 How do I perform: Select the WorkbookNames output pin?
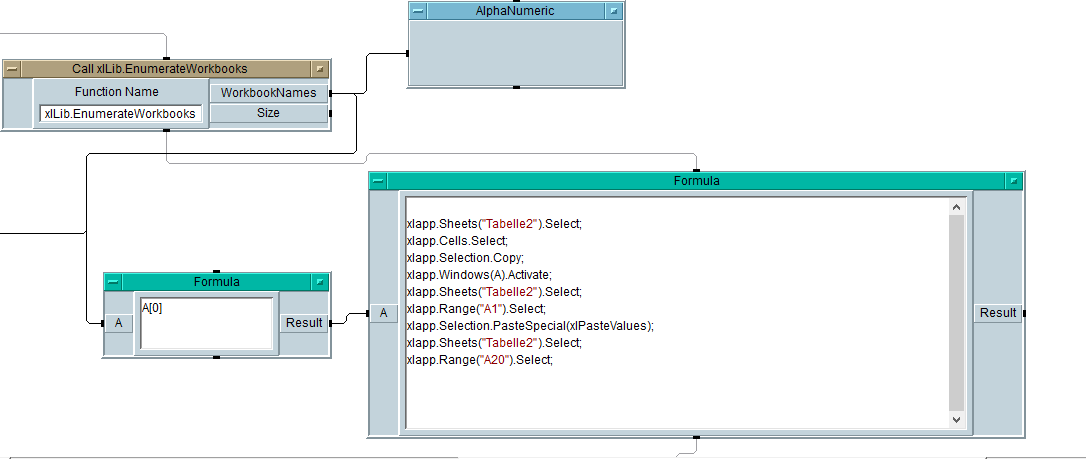pyautogui.click(x=268, y=93)
